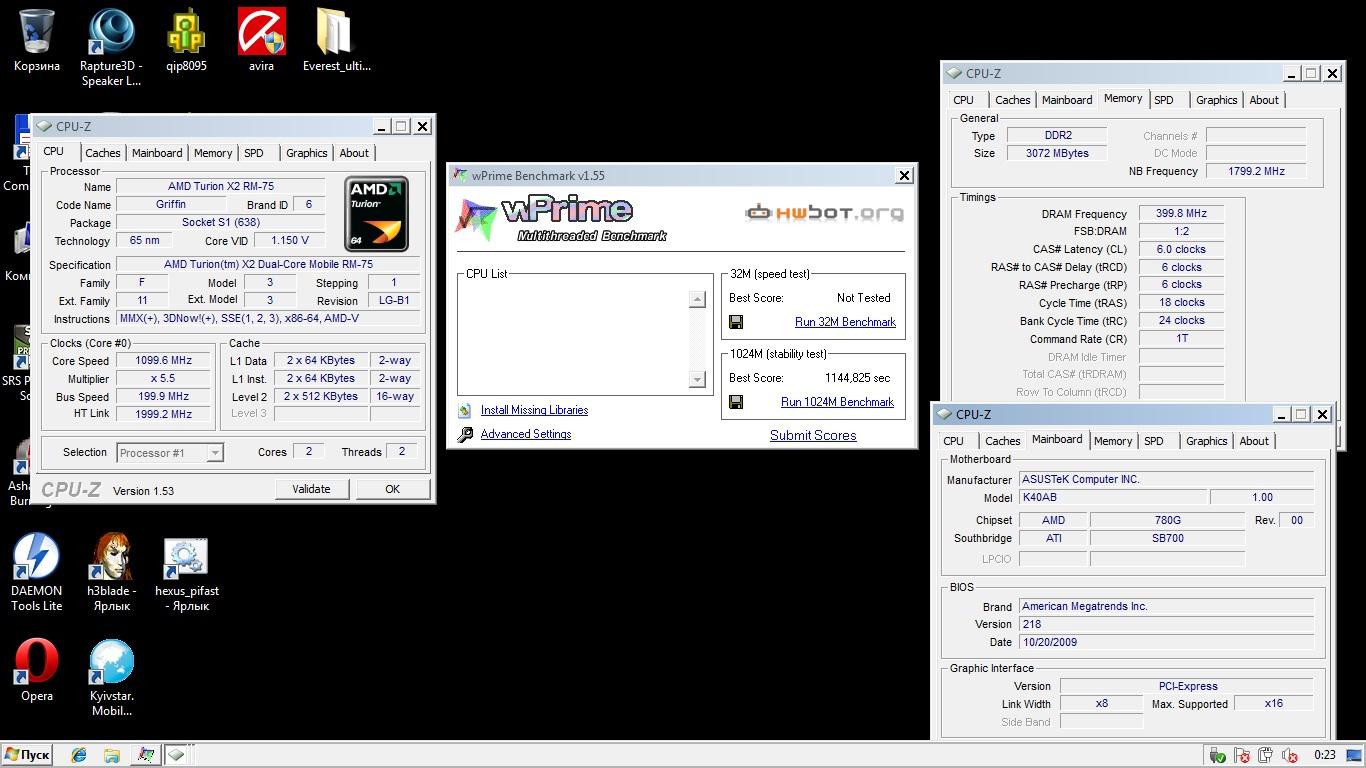Run 32M Benchmark link
Viewport: 1366px width, 768px height.
point(845,322)
